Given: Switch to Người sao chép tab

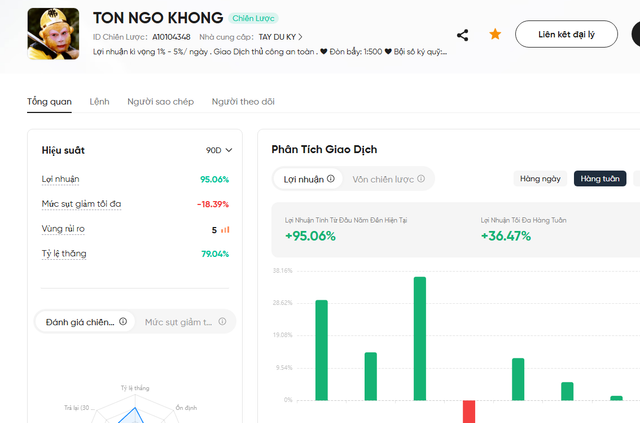Looking at the screenshot, I should pos(160,102).
